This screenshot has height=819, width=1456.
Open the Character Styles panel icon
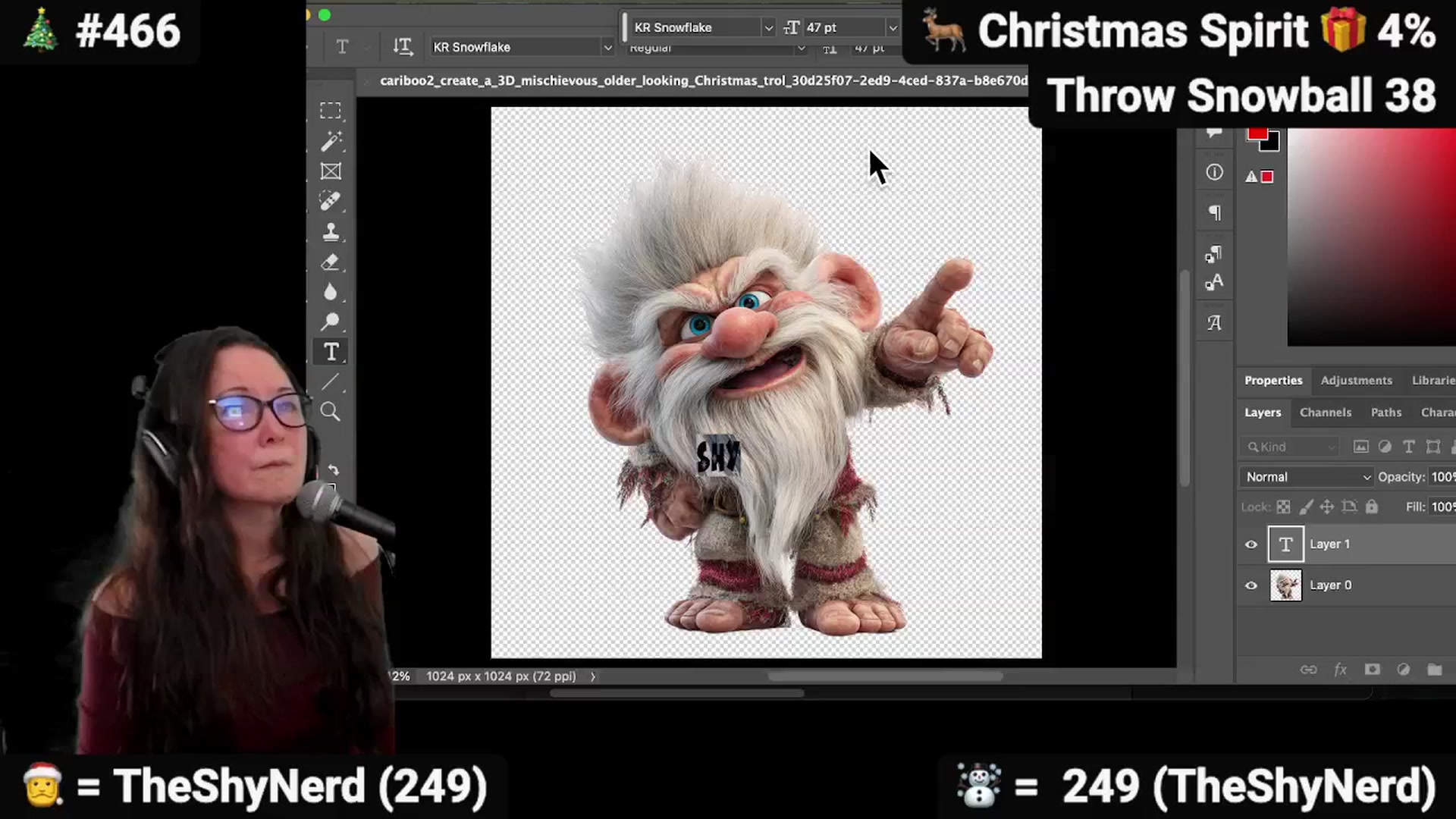pos(1214,283)
